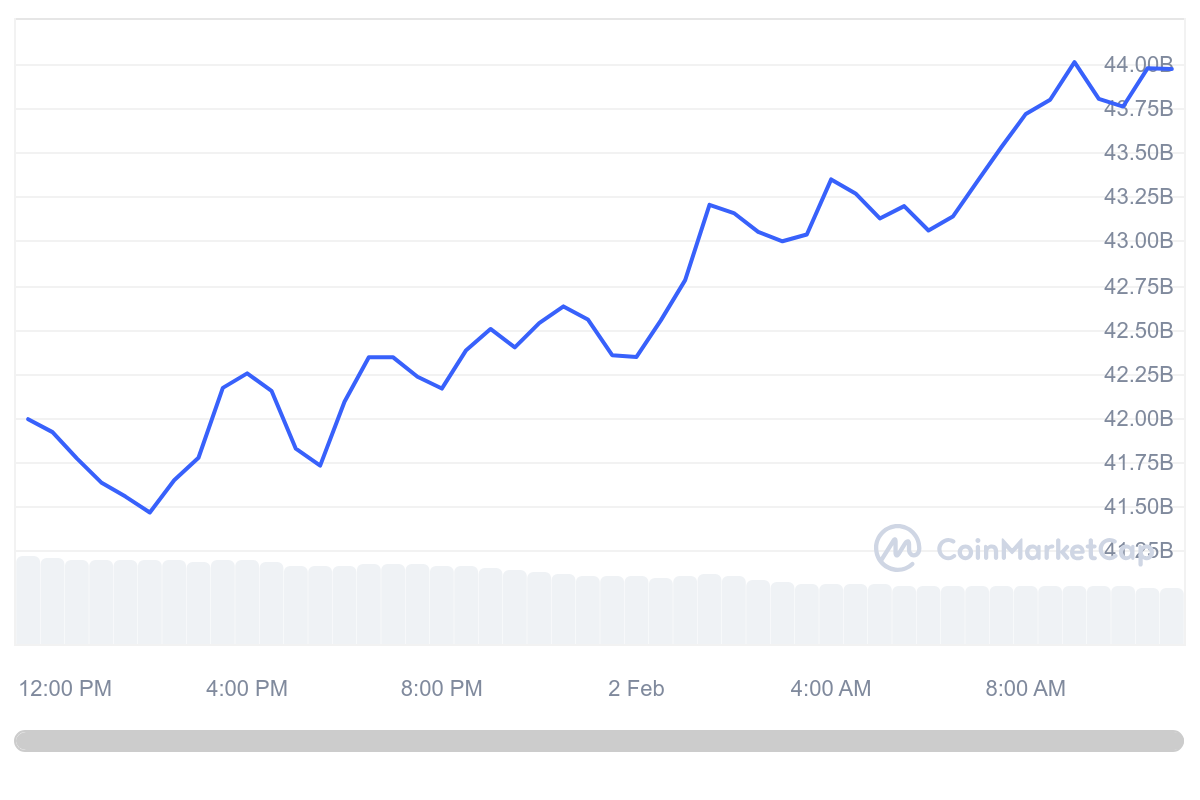Viewport: 1200px width, 800px height.
Task: Click the last volume bar at far right
Action: 1172,615
